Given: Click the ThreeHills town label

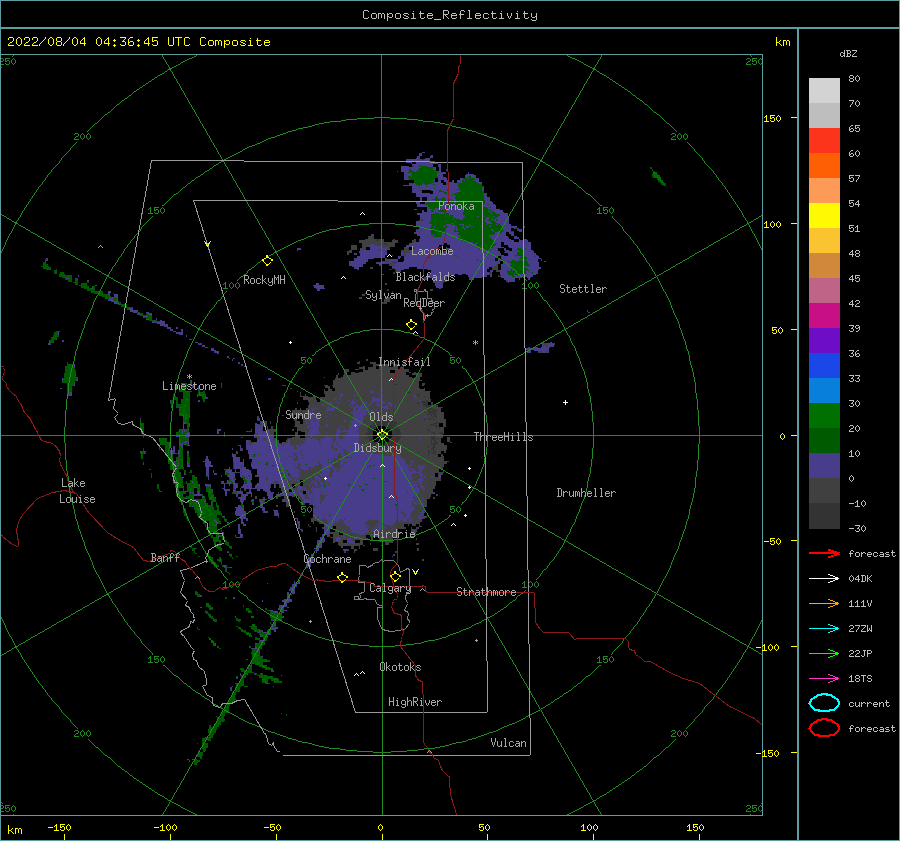Looking at the screenshot, I should 503,437.
